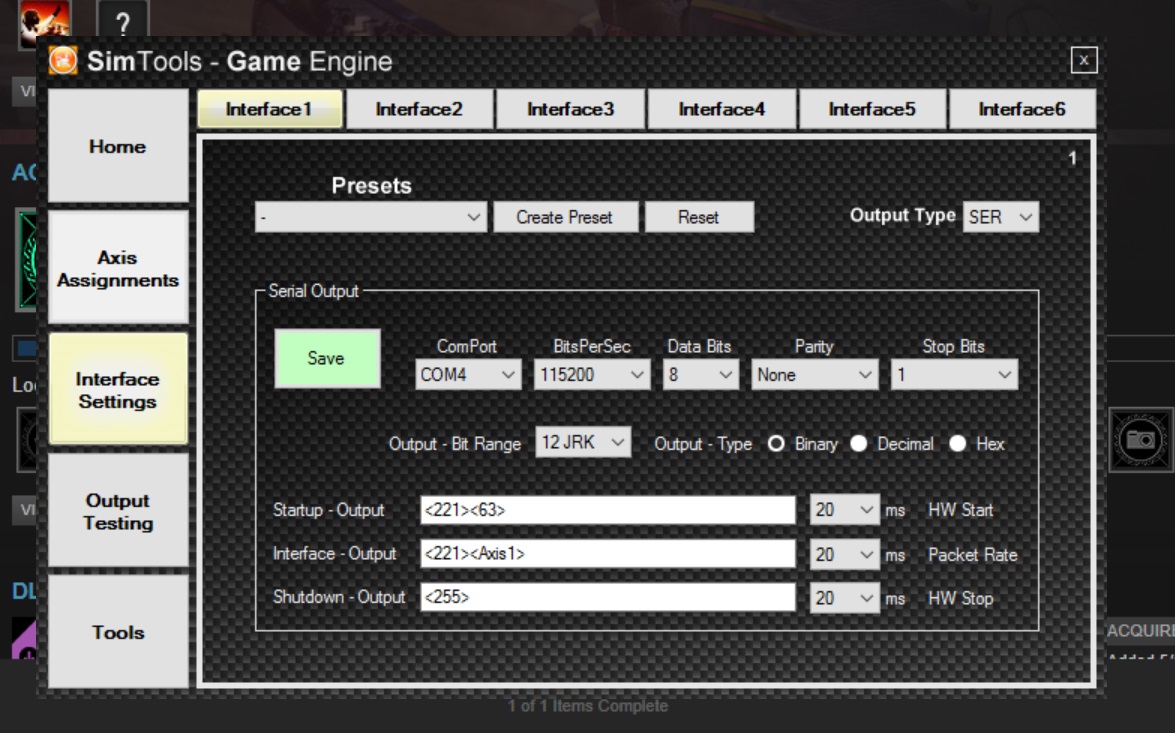Expand the Stop Bits dropdown

point(954,375)
